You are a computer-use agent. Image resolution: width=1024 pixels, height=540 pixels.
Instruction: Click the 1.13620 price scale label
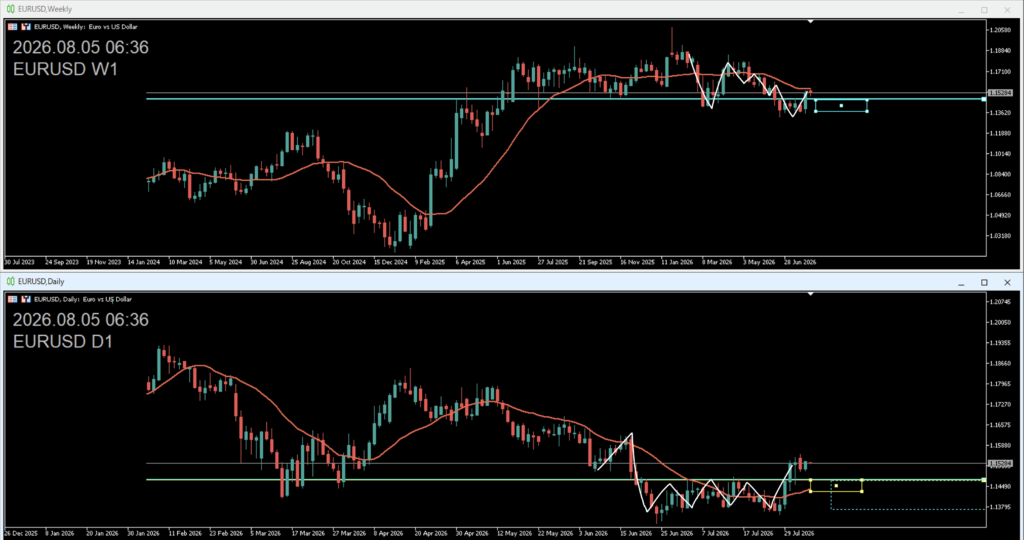coord(1000,112)
